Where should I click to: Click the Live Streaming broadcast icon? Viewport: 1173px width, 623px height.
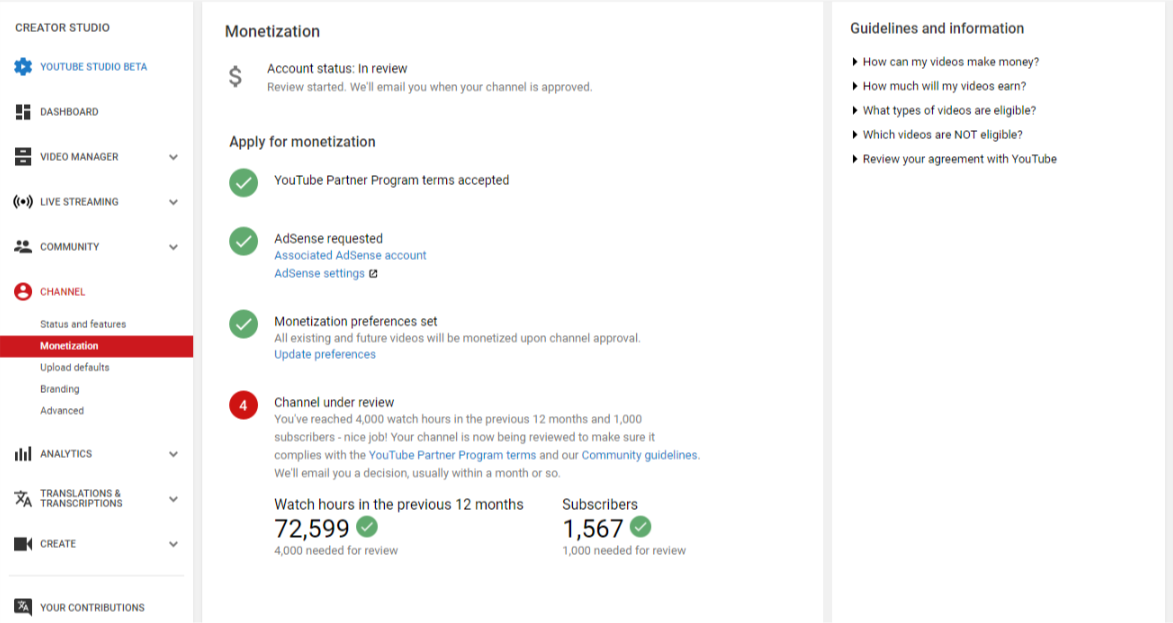point(23,202)
